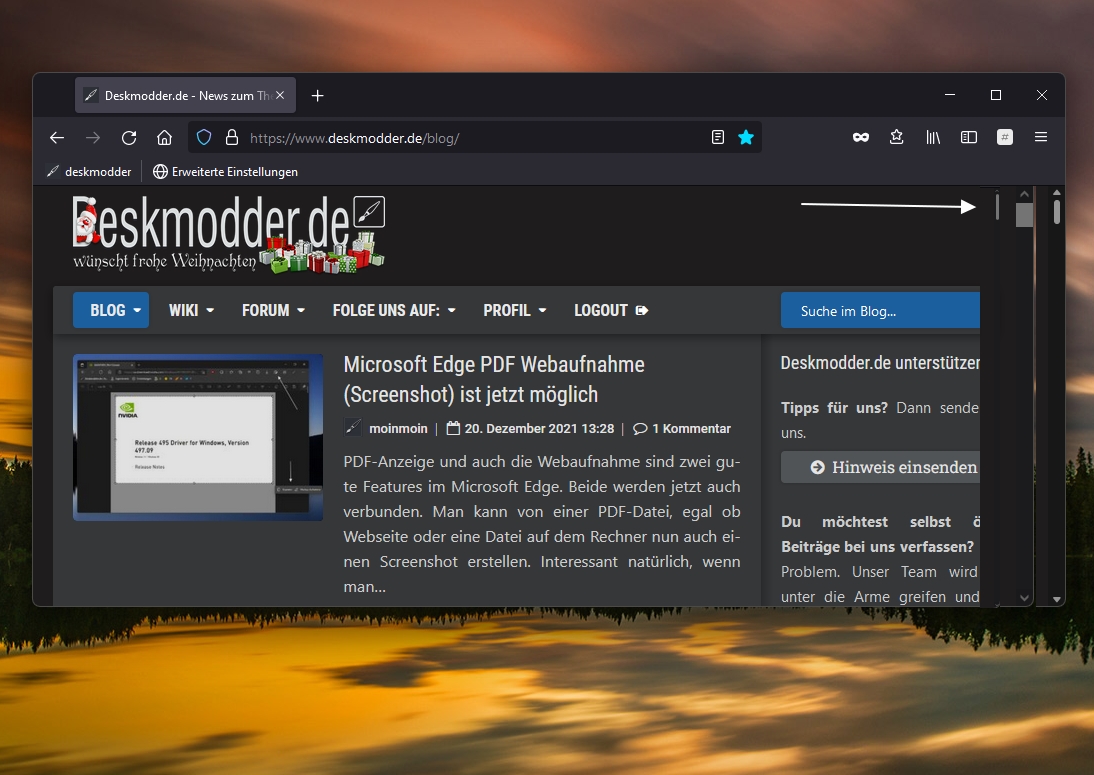Expand the WIKI dropdown menu
This screenshot has width=1094, height=775.
(x=191, y=310)
